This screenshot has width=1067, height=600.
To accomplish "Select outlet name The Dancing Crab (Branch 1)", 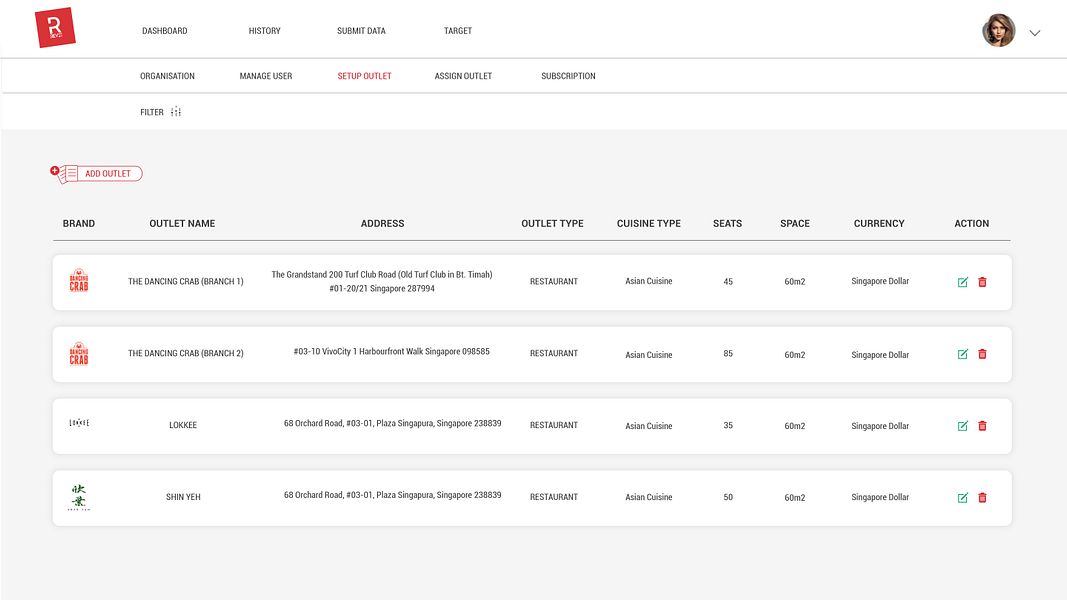I will tap(186, 282).
